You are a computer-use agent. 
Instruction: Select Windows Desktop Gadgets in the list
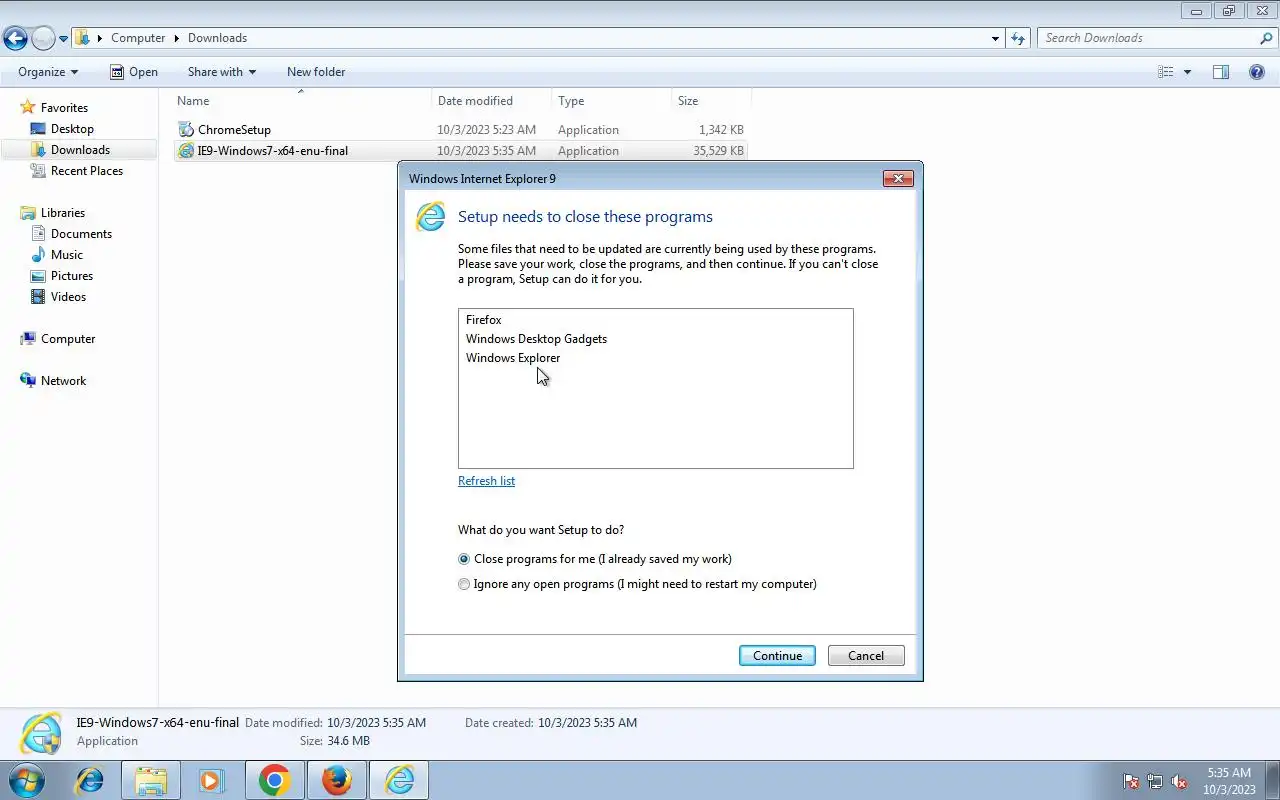coord(536,339)
